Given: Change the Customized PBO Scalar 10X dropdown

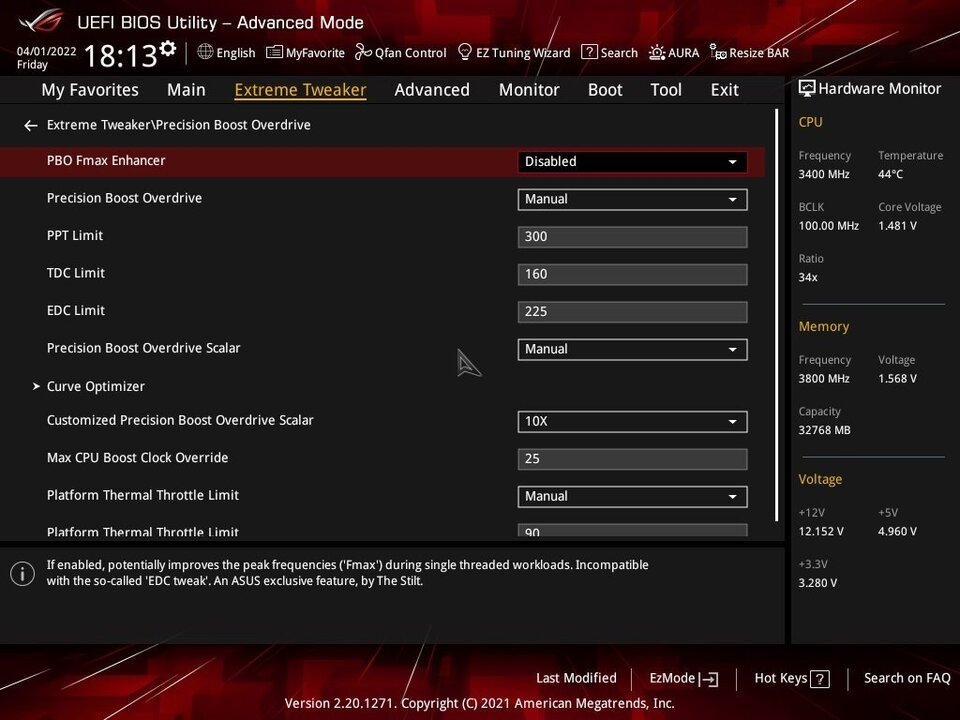Looking at the screenshot, I should pyautogui.click(x=632, y=421).
